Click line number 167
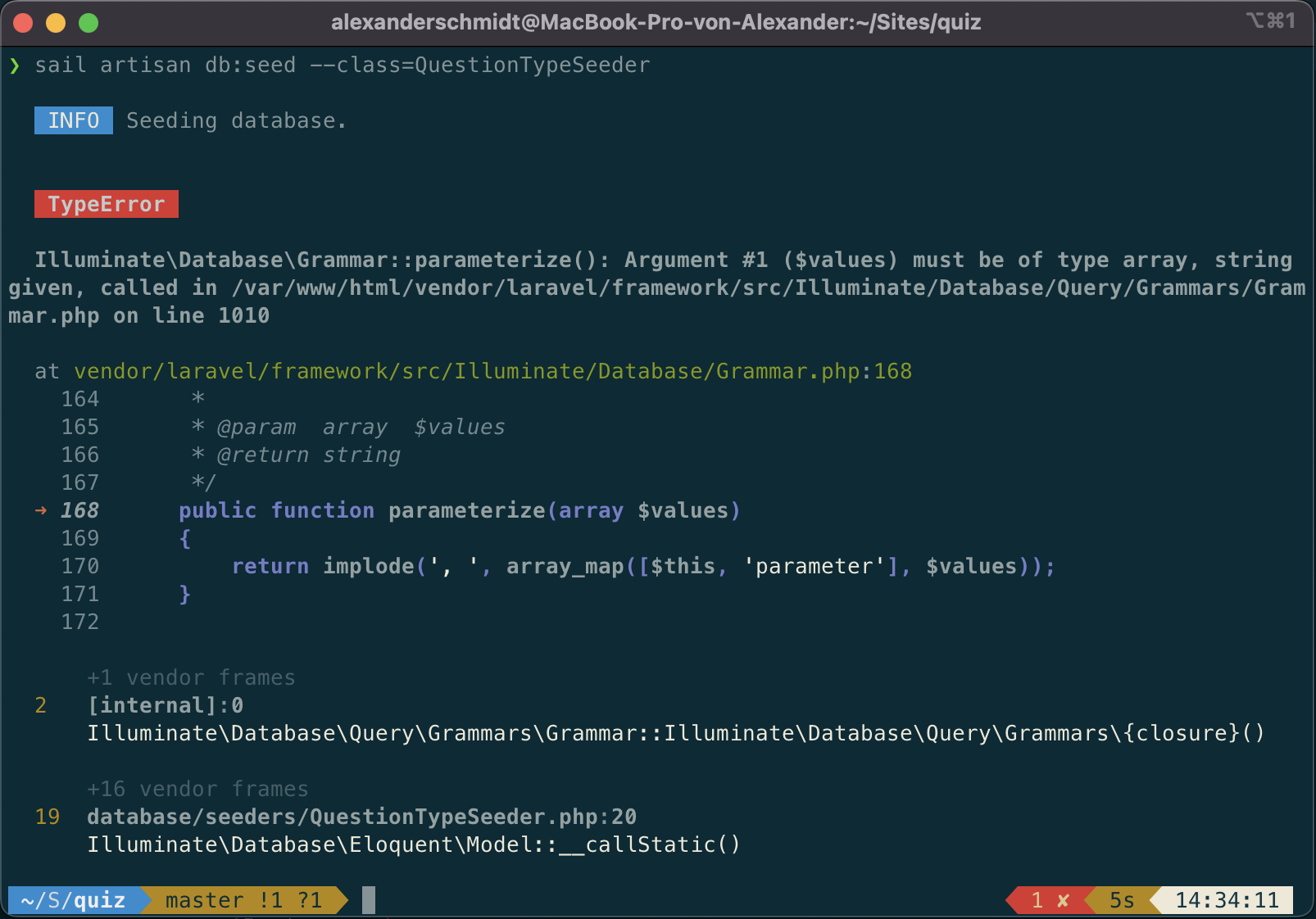This screenshot has height=919, width=1316. click(x=80, y=482)
